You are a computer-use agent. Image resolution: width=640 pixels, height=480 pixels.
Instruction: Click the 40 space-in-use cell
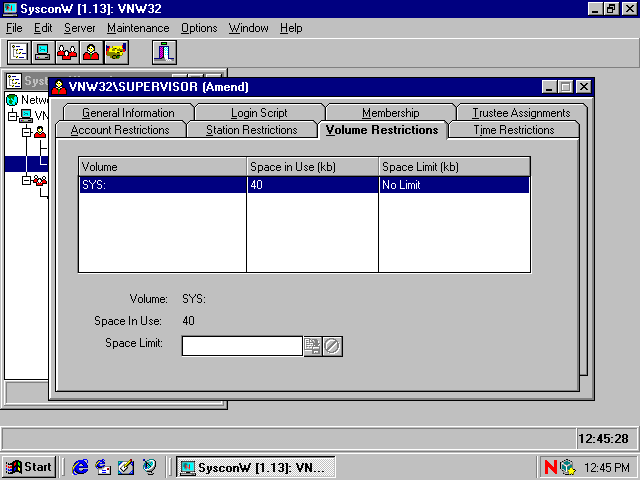point(313,185)
